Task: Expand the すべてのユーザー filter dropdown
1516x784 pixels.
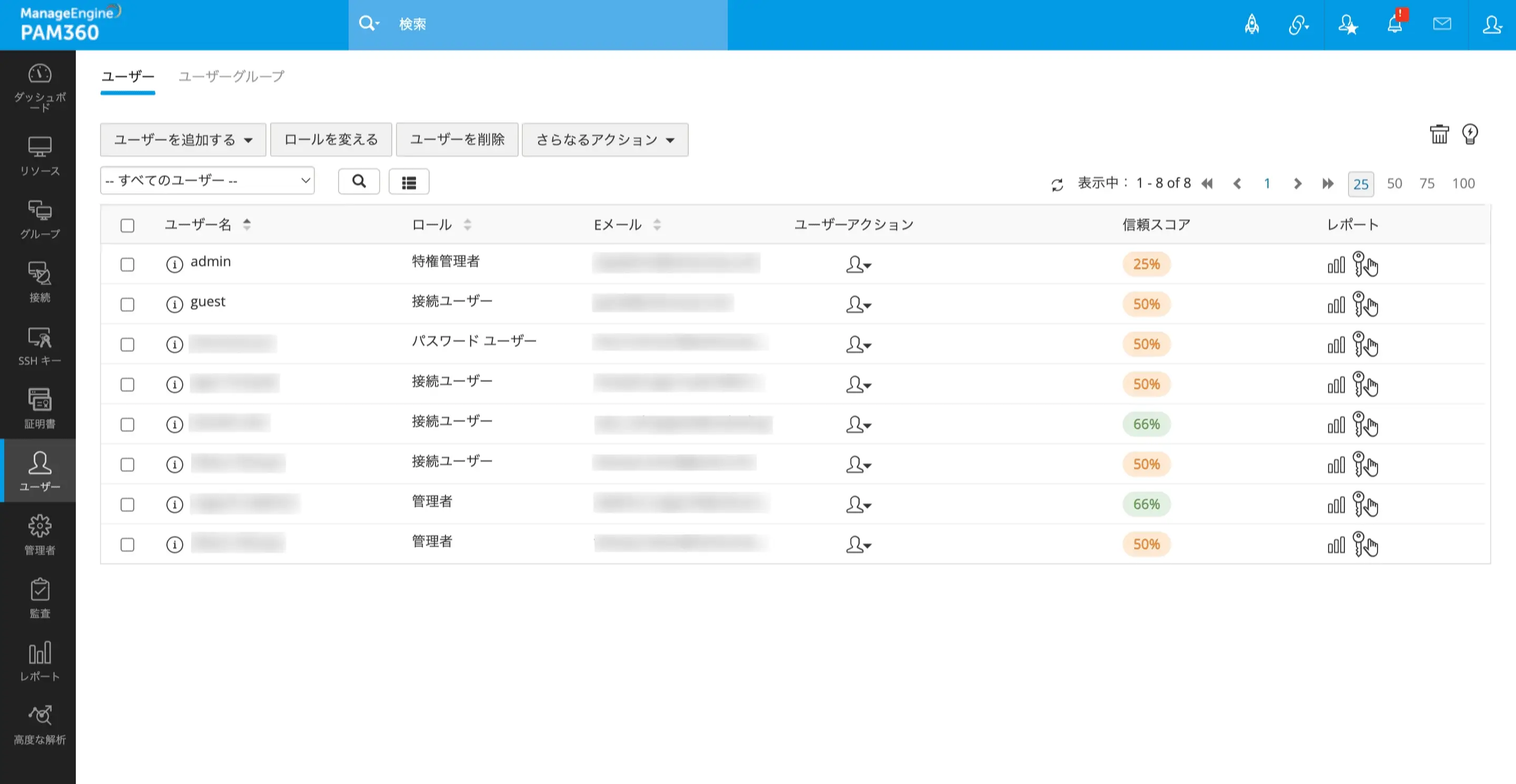Action: tap(207, 181)
